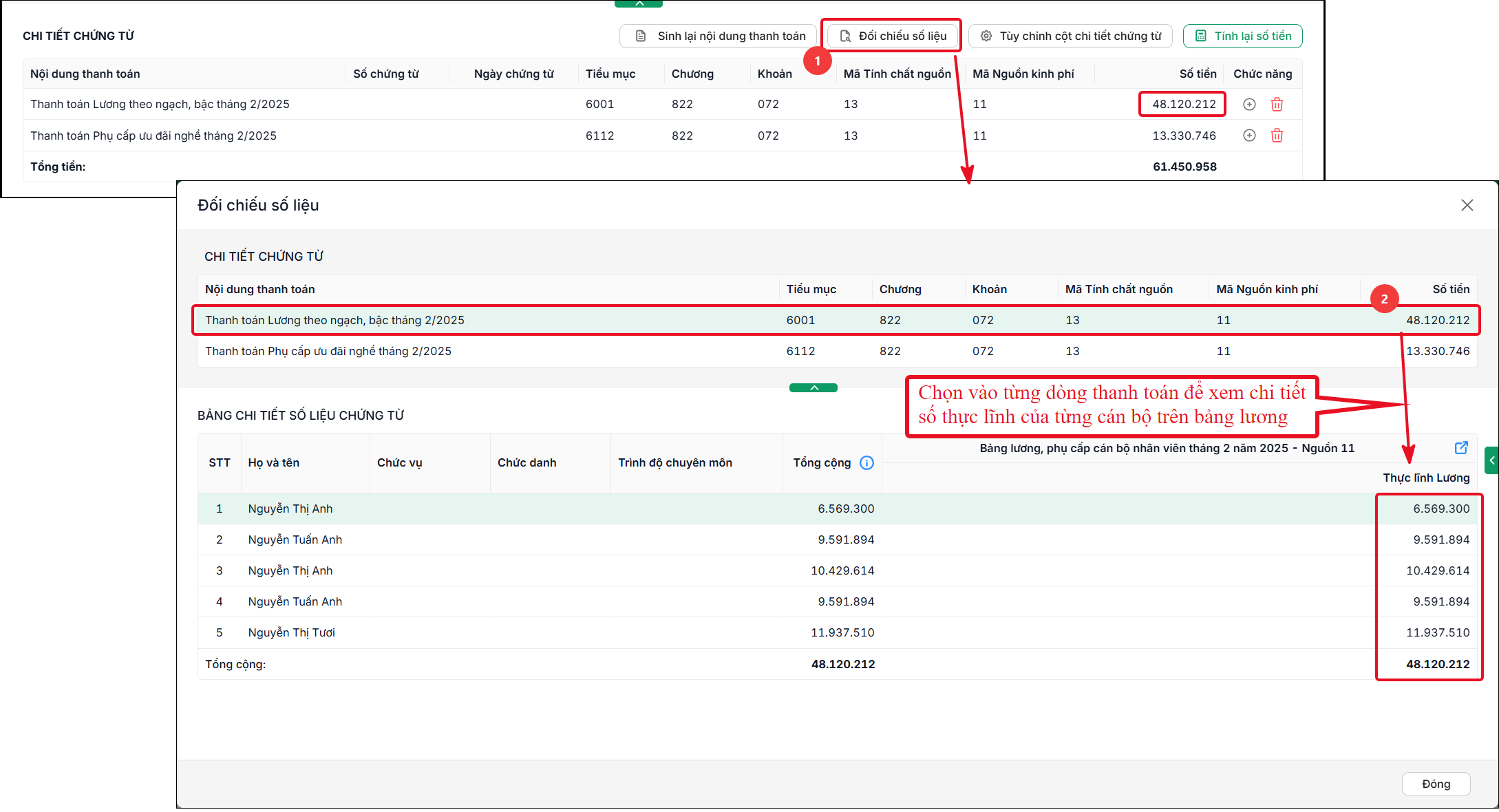
Task: Click the Sinh lại nội dung thanh toán button
Action: pos(718,36)
